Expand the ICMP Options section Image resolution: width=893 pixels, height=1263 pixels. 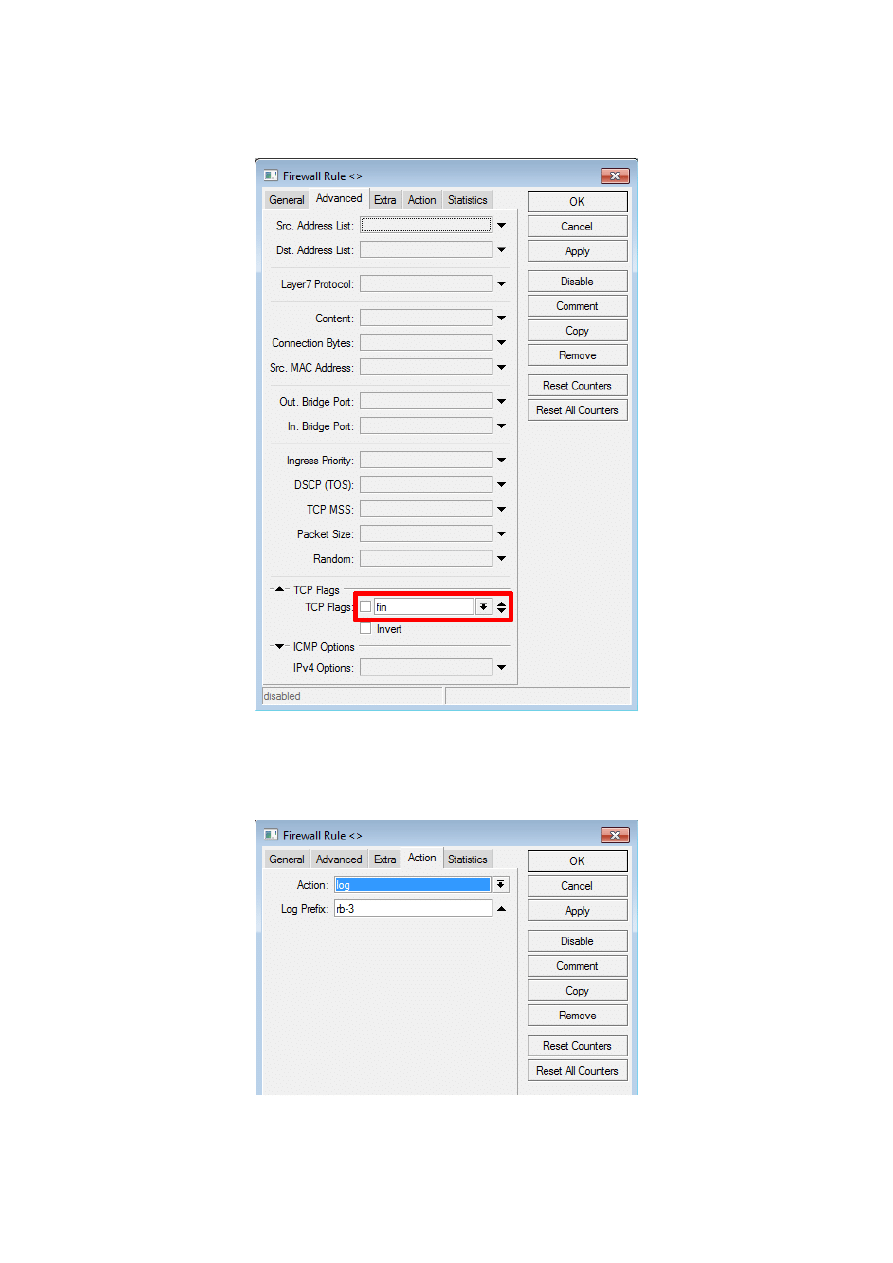[x=280, y=647]
